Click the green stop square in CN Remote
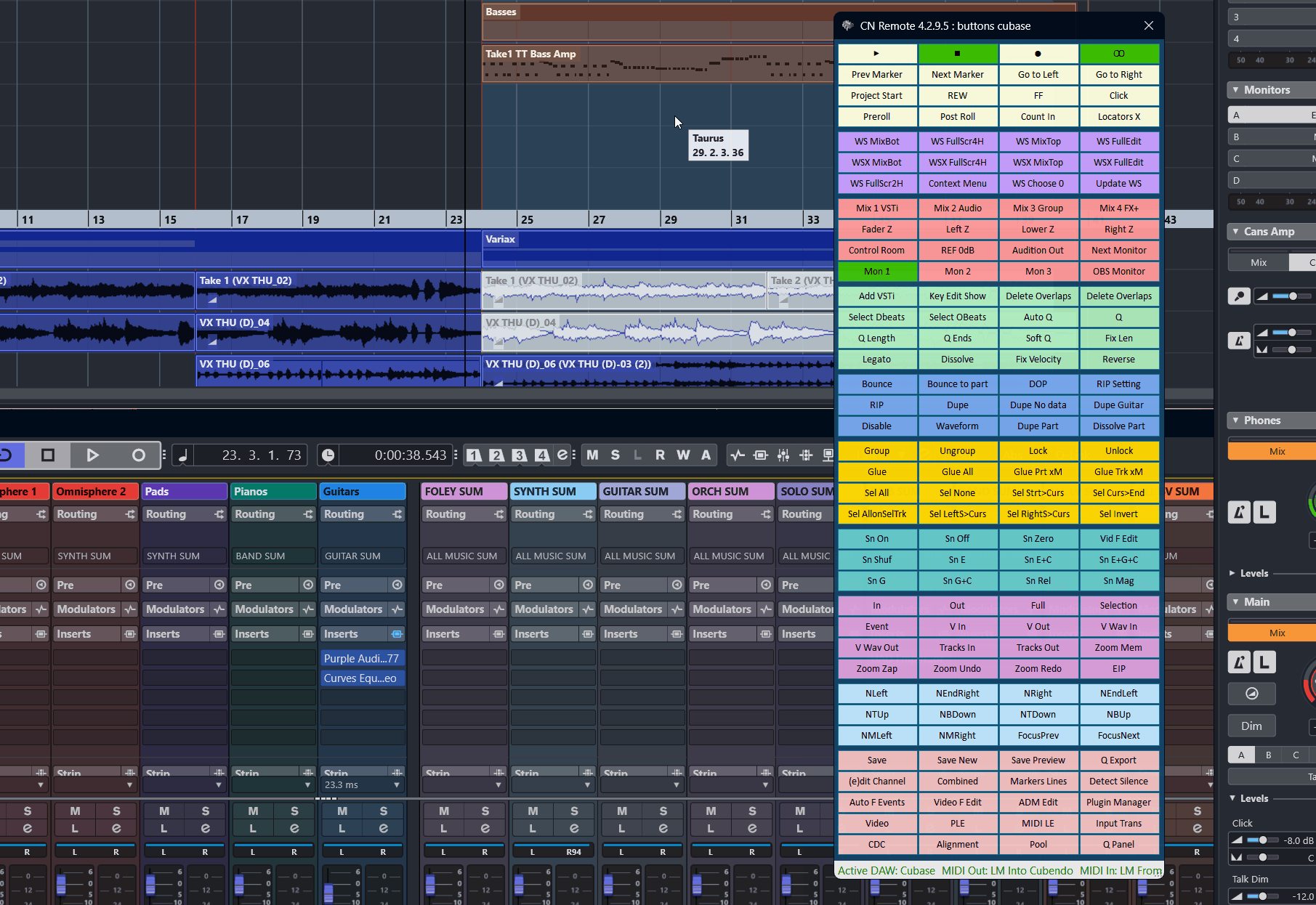 [958, 54]
